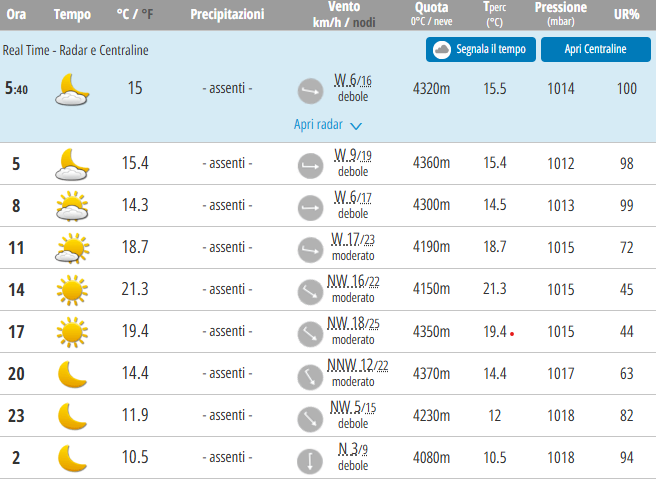Switch wind speed unit to nodi
Image resolution: width=656 pixels, height=481 pixels.
[x=362, y=22]
